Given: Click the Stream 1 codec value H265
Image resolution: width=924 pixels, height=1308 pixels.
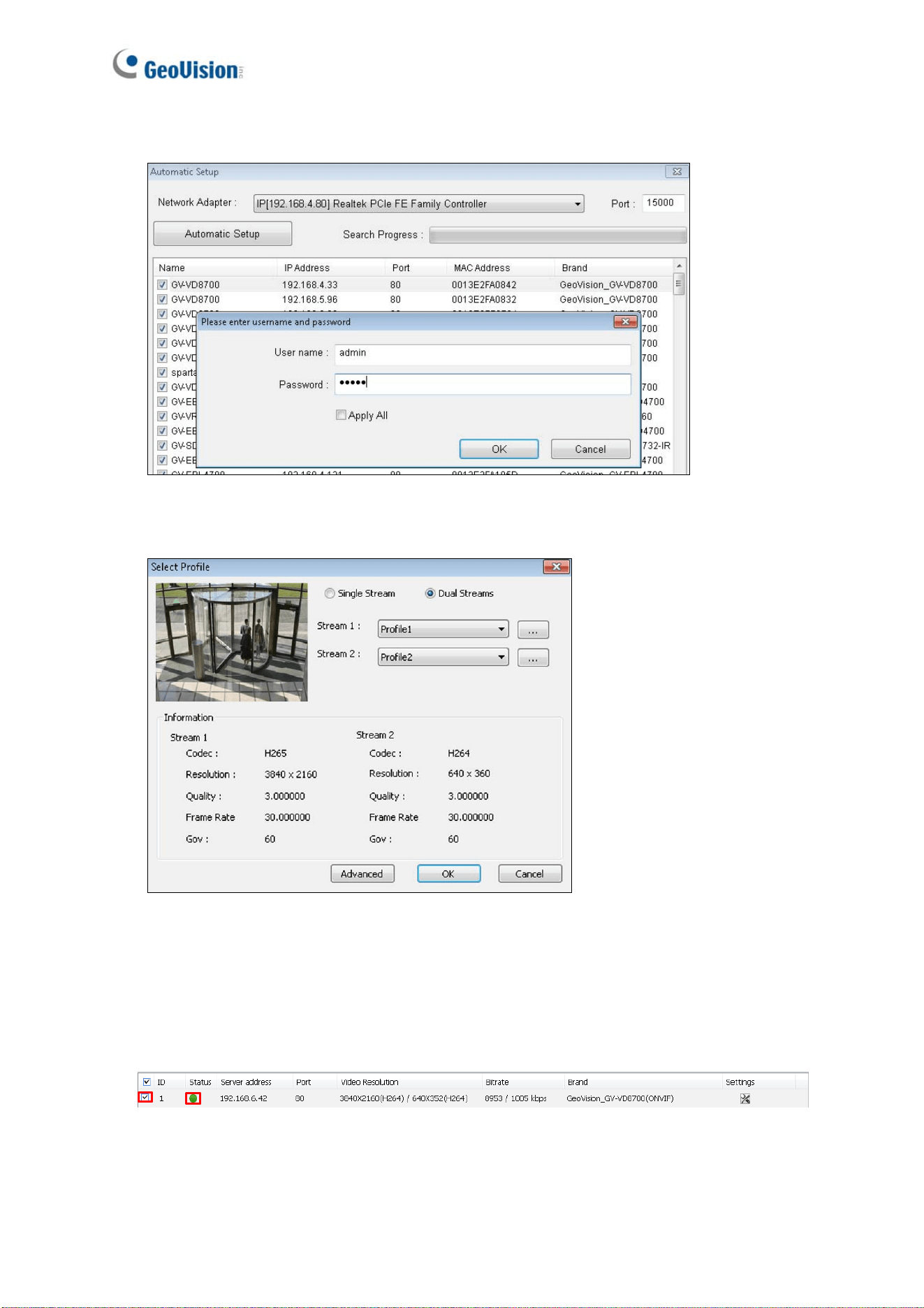Looking at the screenshot, I should tap(275, 753).
